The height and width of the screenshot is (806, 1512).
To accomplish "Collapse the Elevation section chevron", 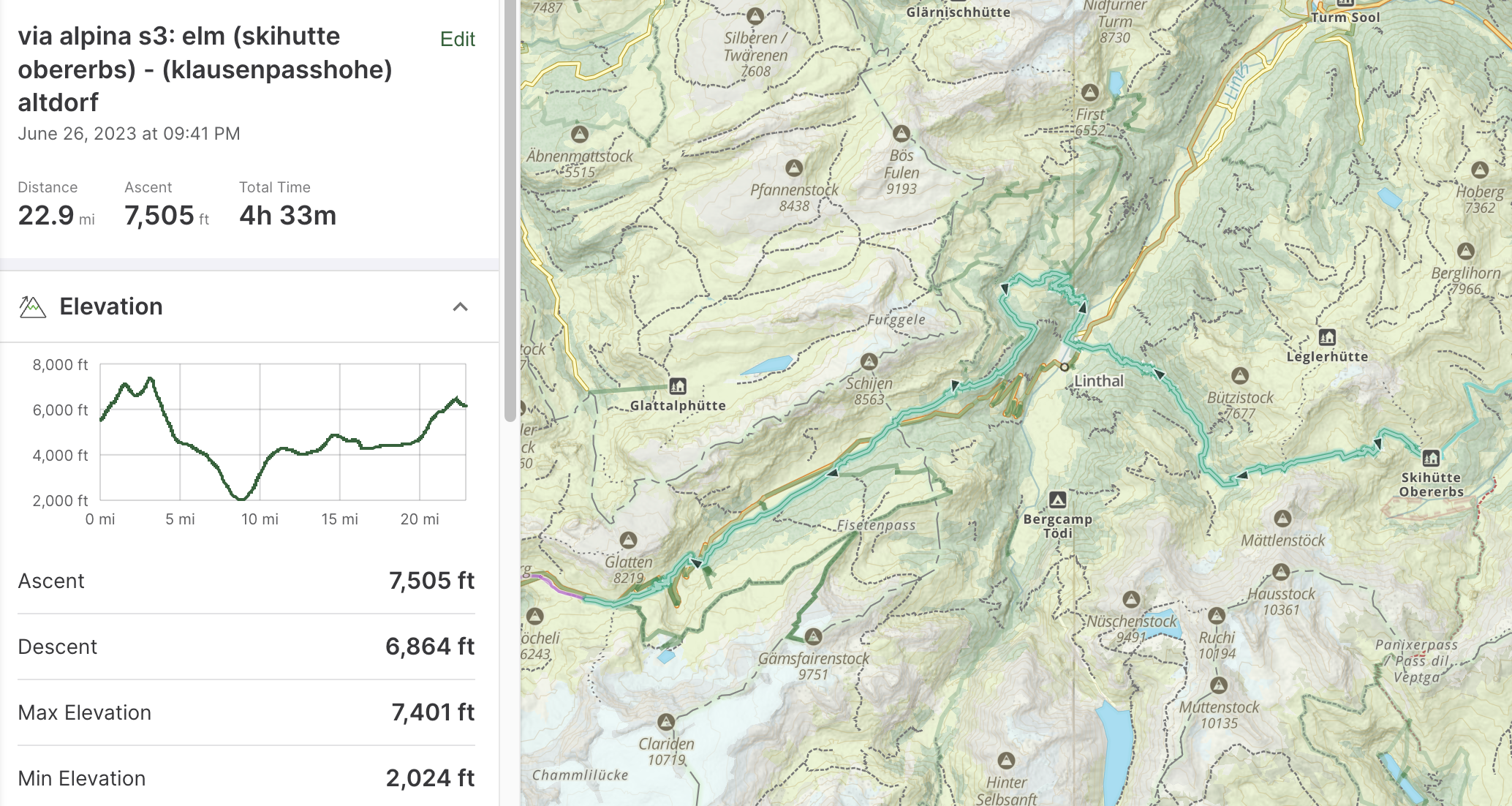I will (460, 306).
